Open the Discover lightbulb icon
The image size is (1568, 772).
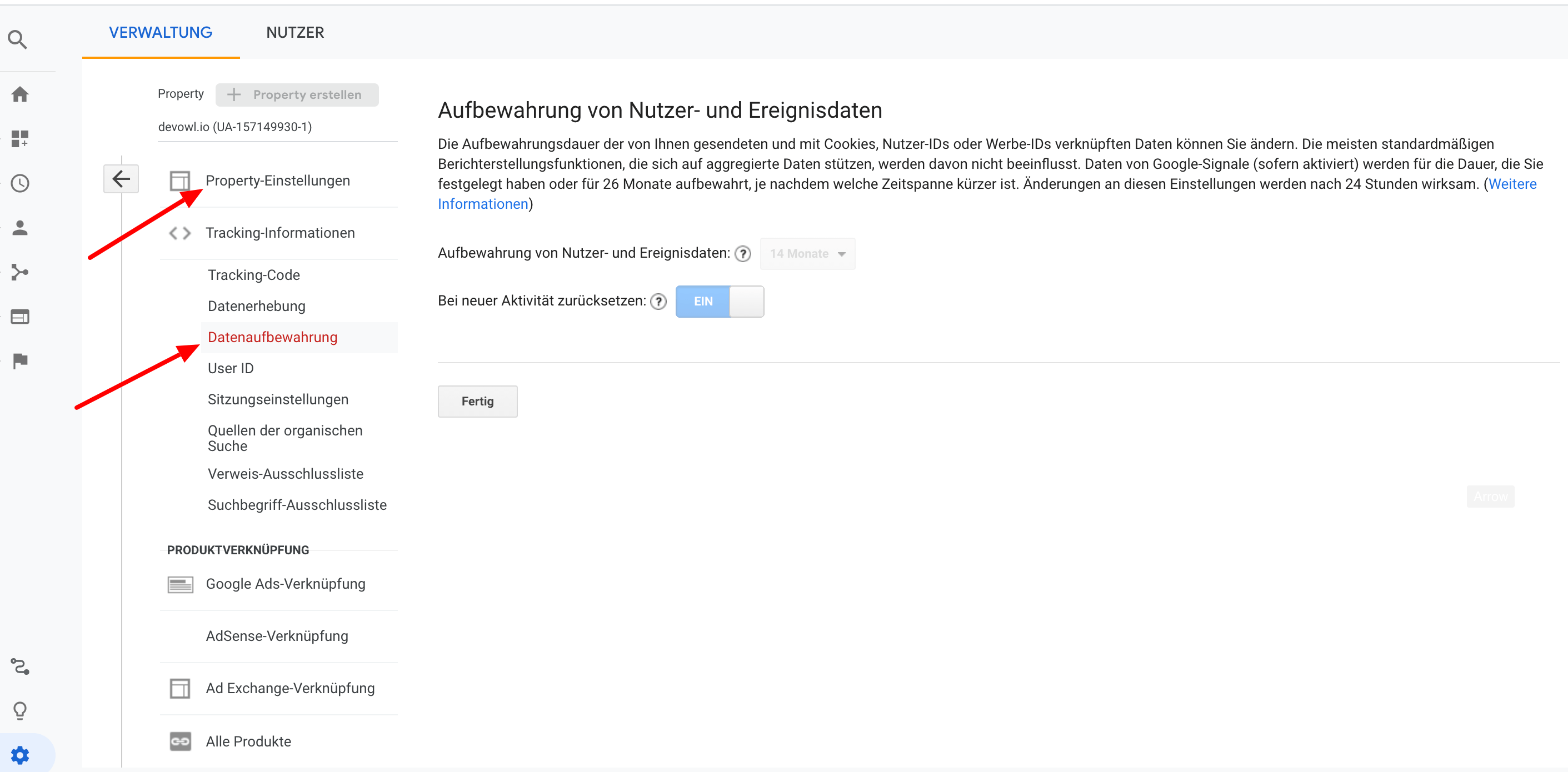(x=20, y=710)
